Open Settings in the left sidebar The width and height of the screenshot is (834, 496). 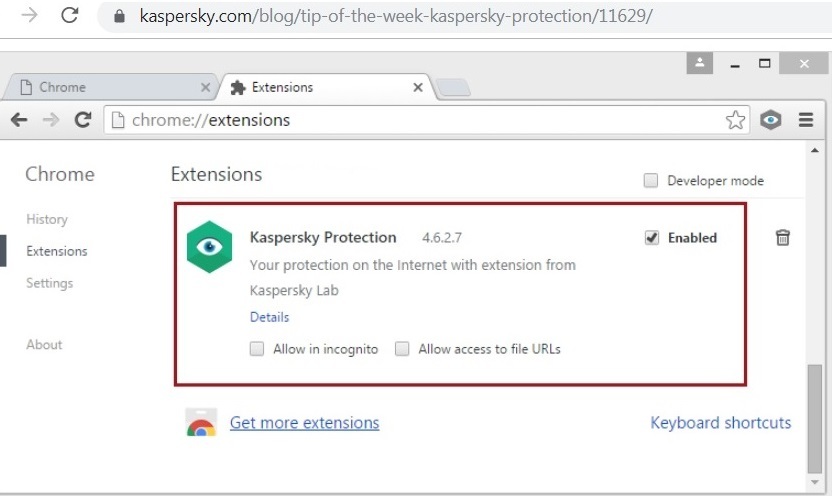tap(49, 283)
